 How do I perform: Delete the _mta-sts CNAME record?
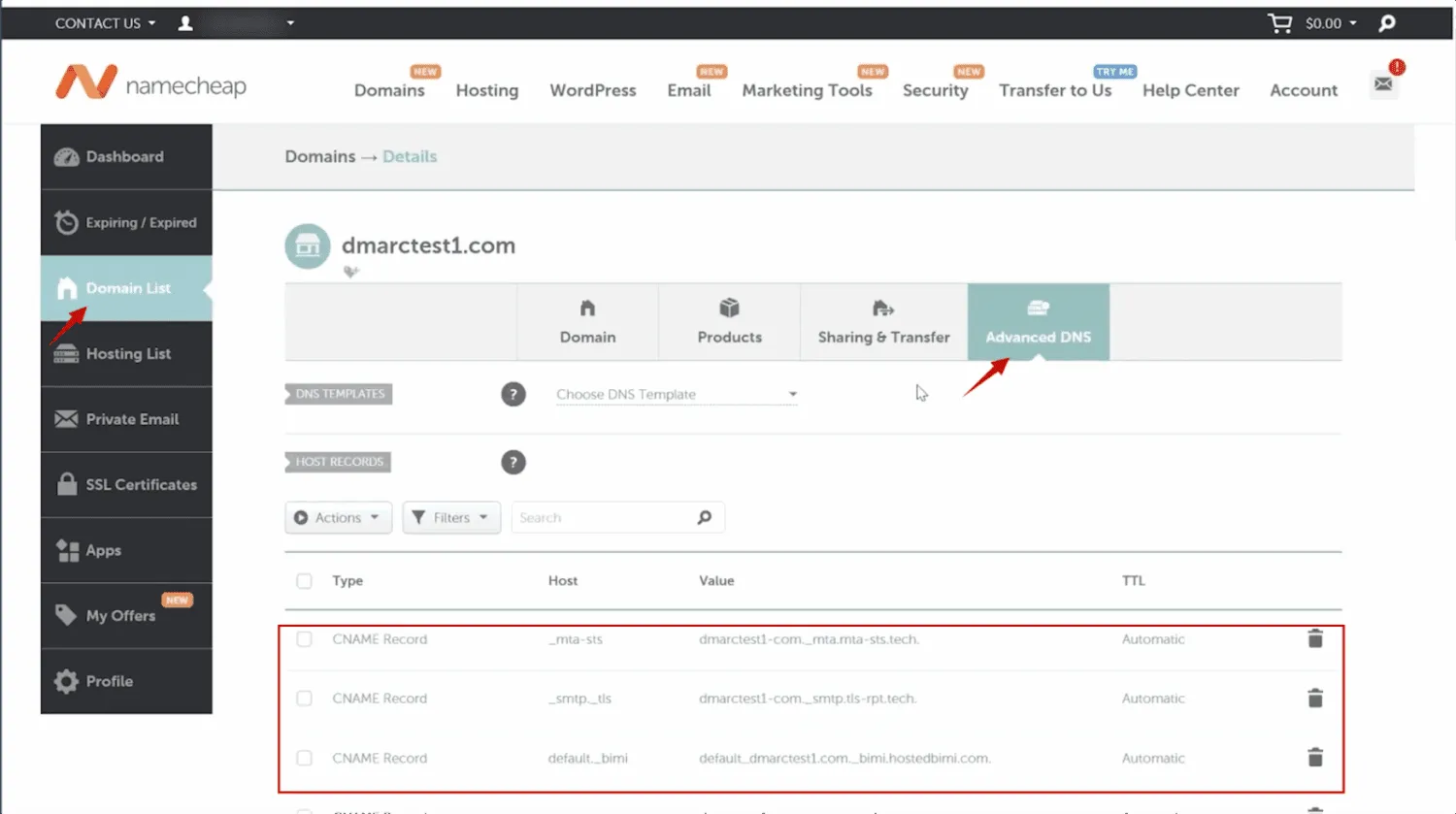click(x=1315, y=638)
